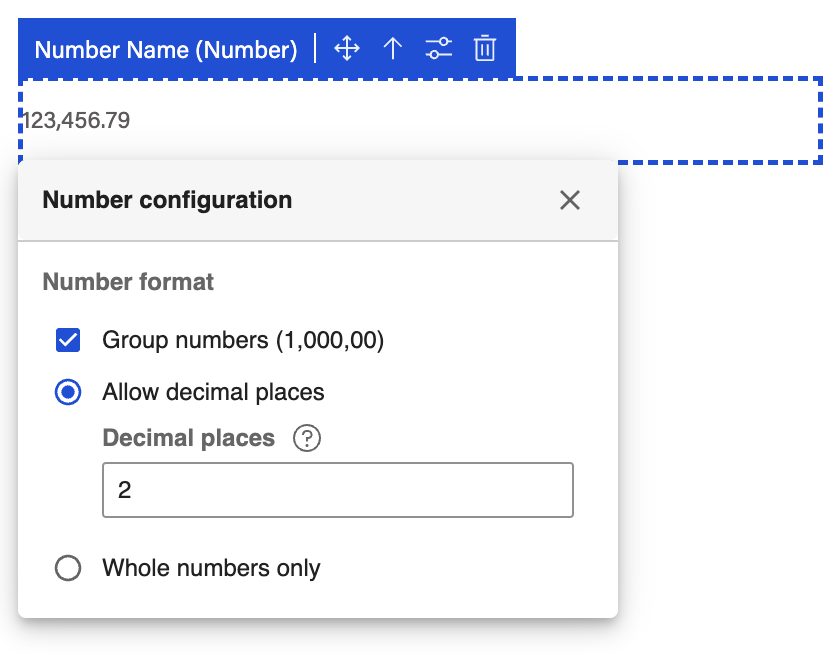Screen dimensions: 840x654
Task: Click the Number configuration panel heading
Action: pos(167,200)
